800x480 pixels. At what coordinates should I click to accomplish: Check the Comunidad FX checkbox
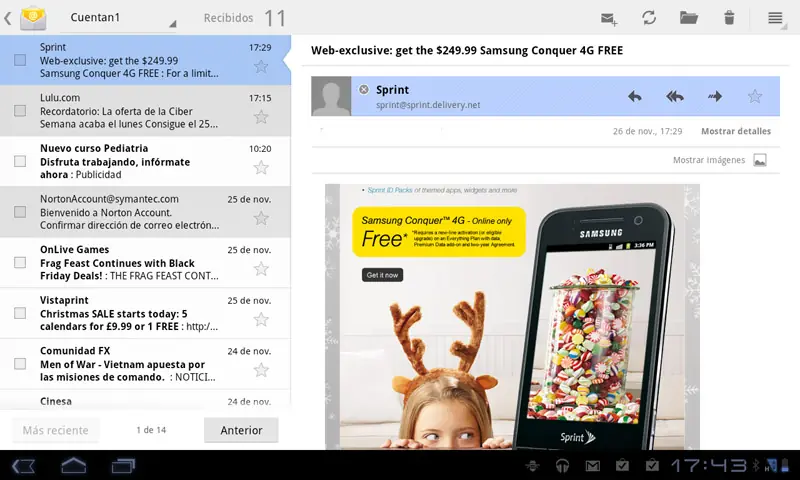tap(20, 363)
